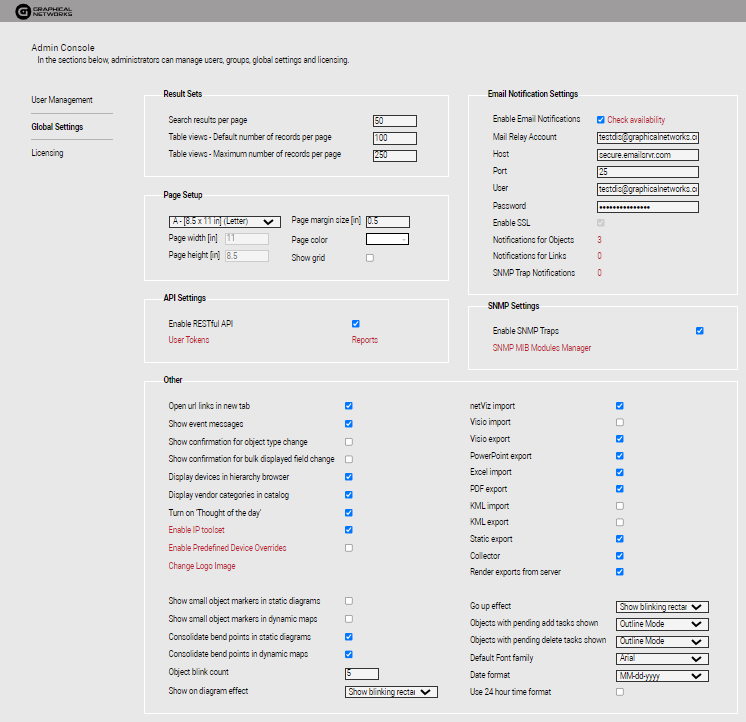Expand the Date format dropdown
Screen dimensions: 746x722
click(662, 675)
